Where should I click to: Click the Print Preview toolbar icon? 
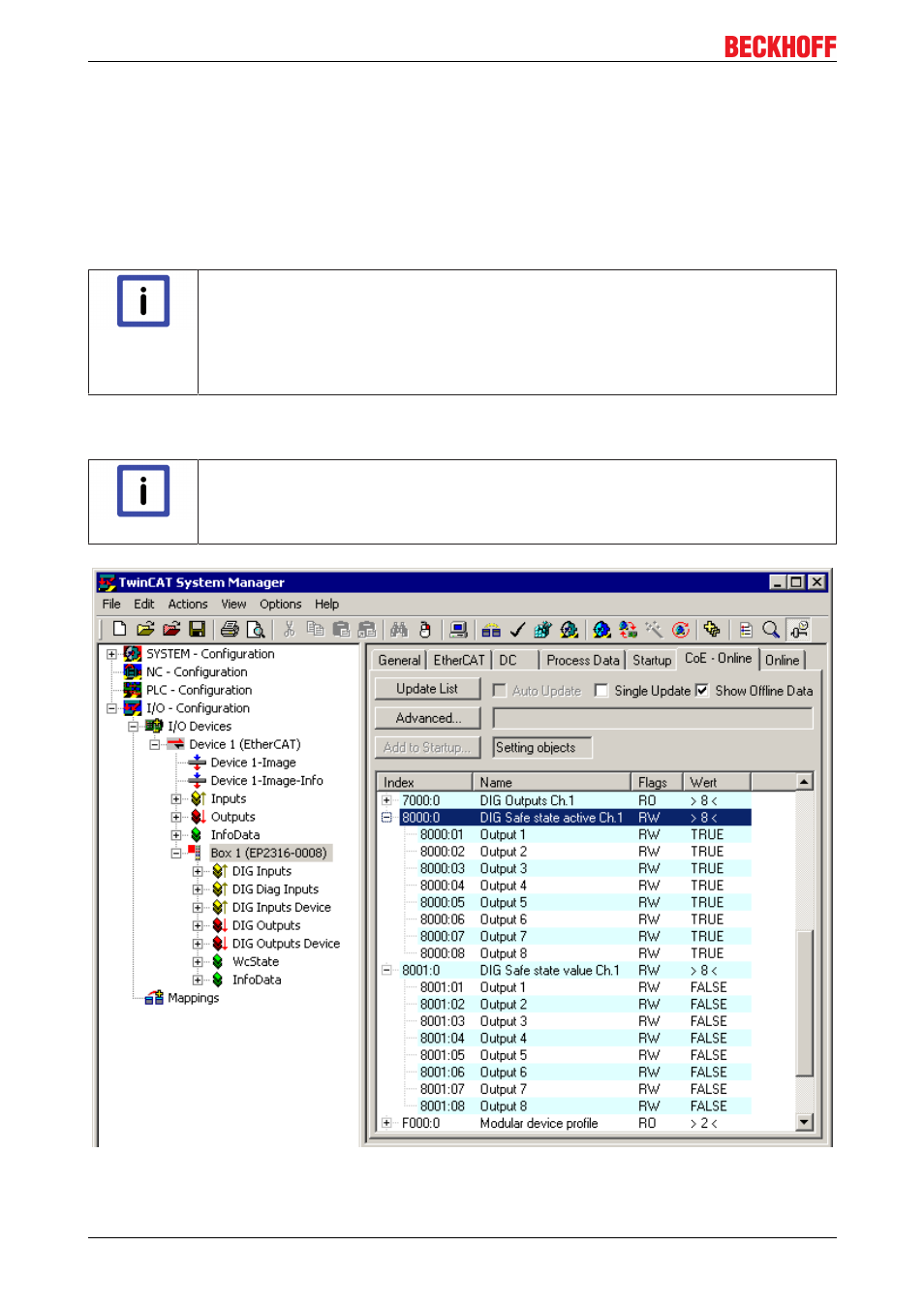tap(256, 630)
